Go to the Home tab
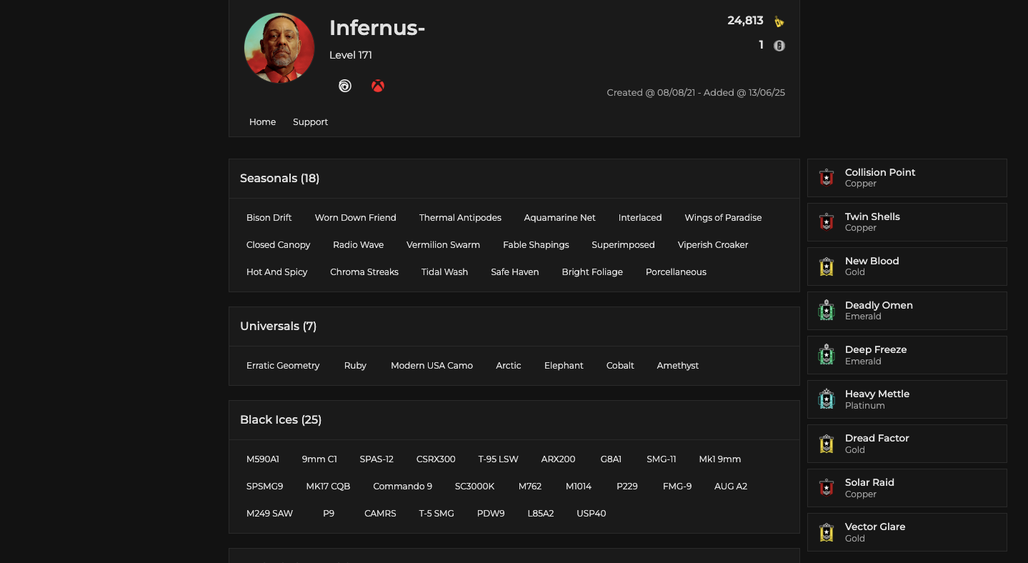 pyautogui.click(x=262, y=122)
